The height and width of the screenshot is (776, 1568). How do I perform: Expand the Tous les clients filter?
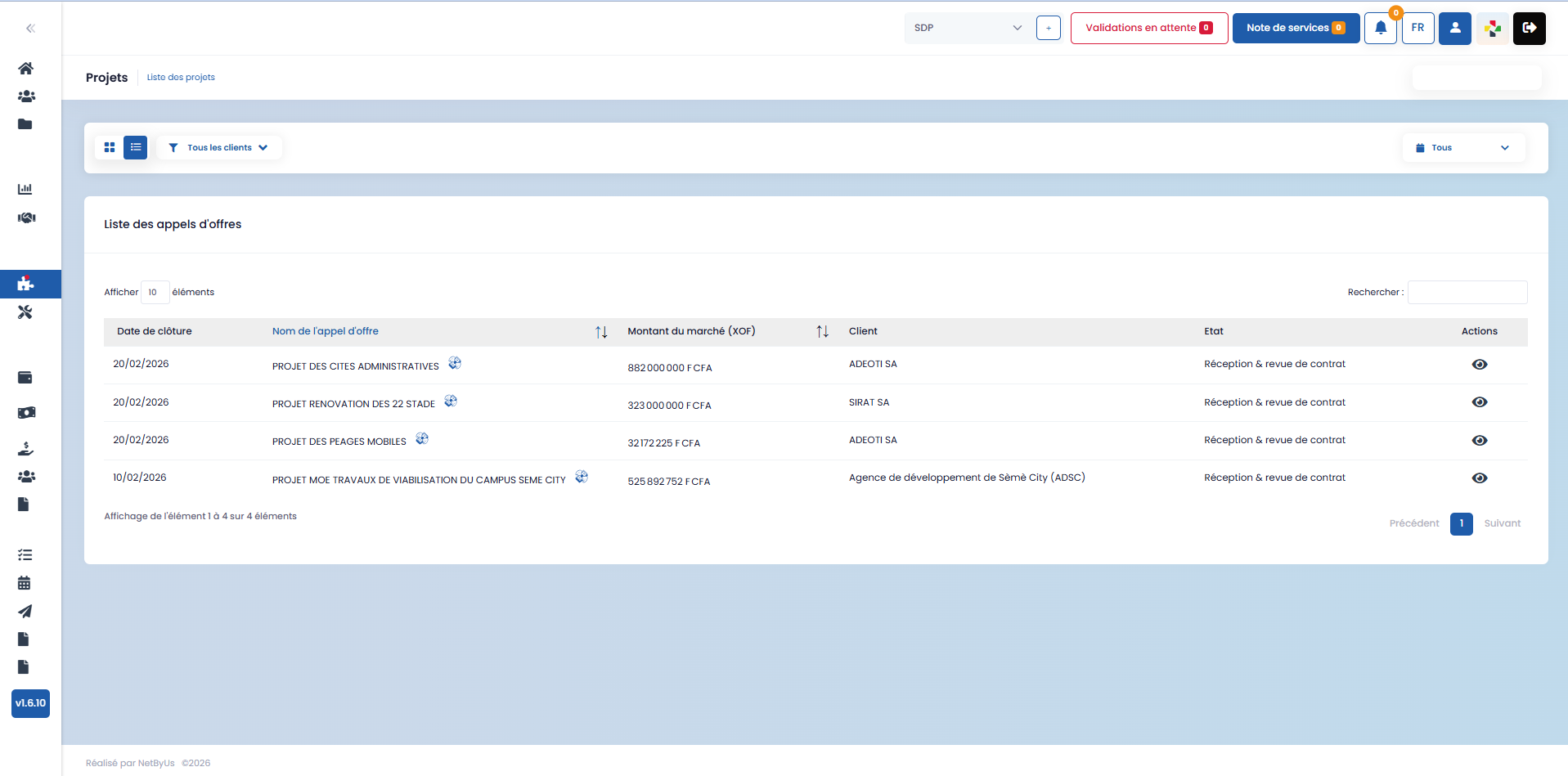coord(219,148)
